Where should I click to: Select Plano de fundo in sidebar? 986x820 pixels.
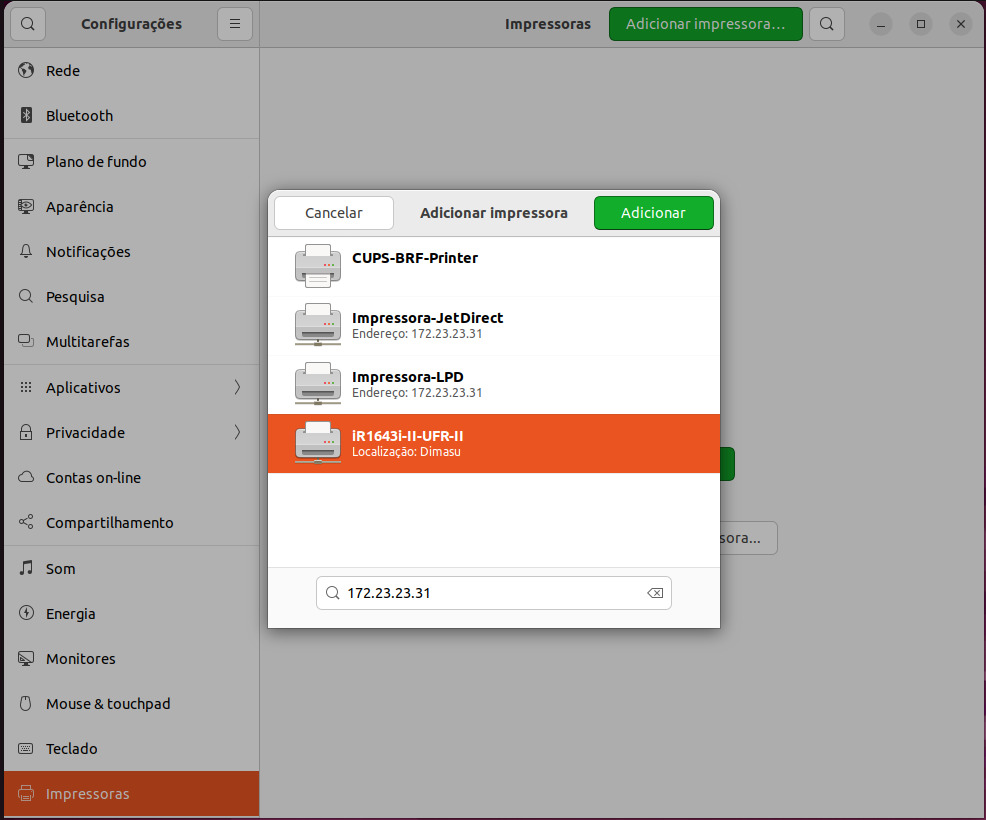[x=96, y=162]
